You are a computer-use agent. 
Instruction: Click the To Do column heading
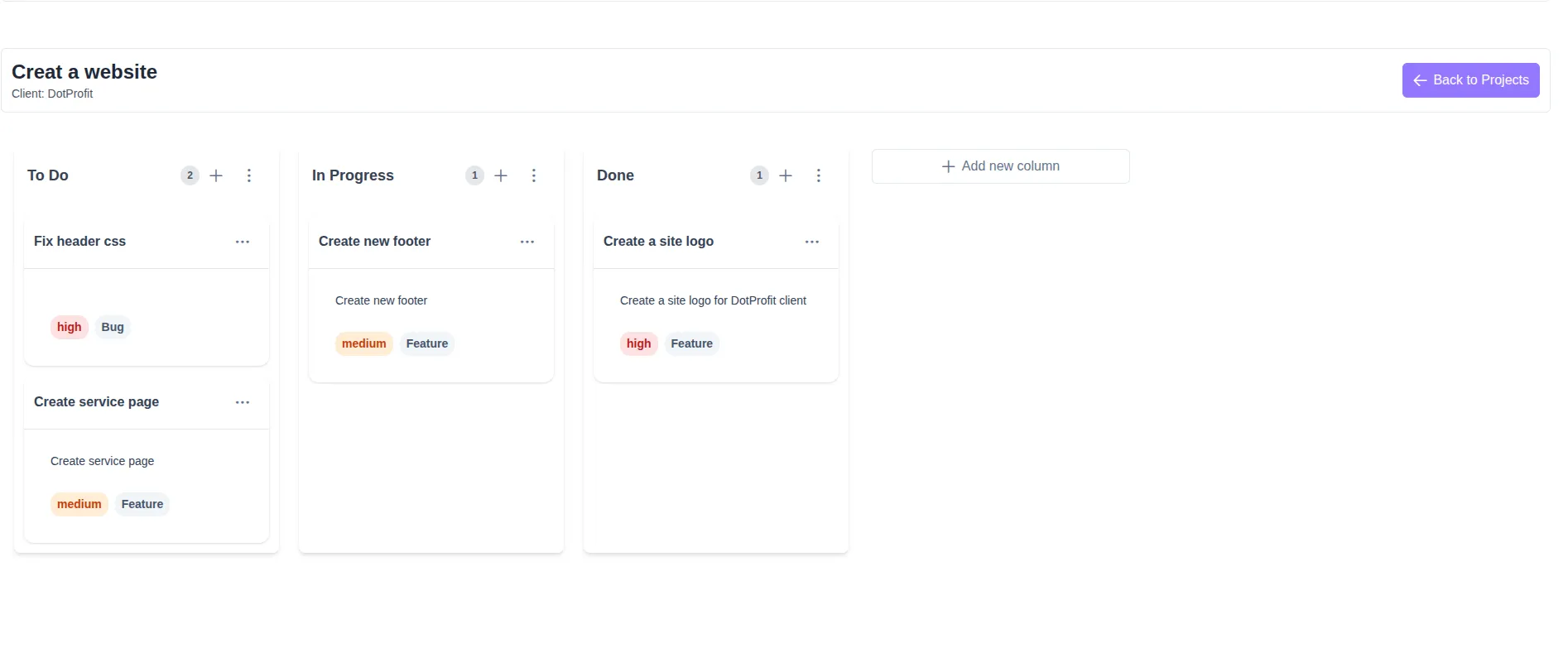coord(48,175)
